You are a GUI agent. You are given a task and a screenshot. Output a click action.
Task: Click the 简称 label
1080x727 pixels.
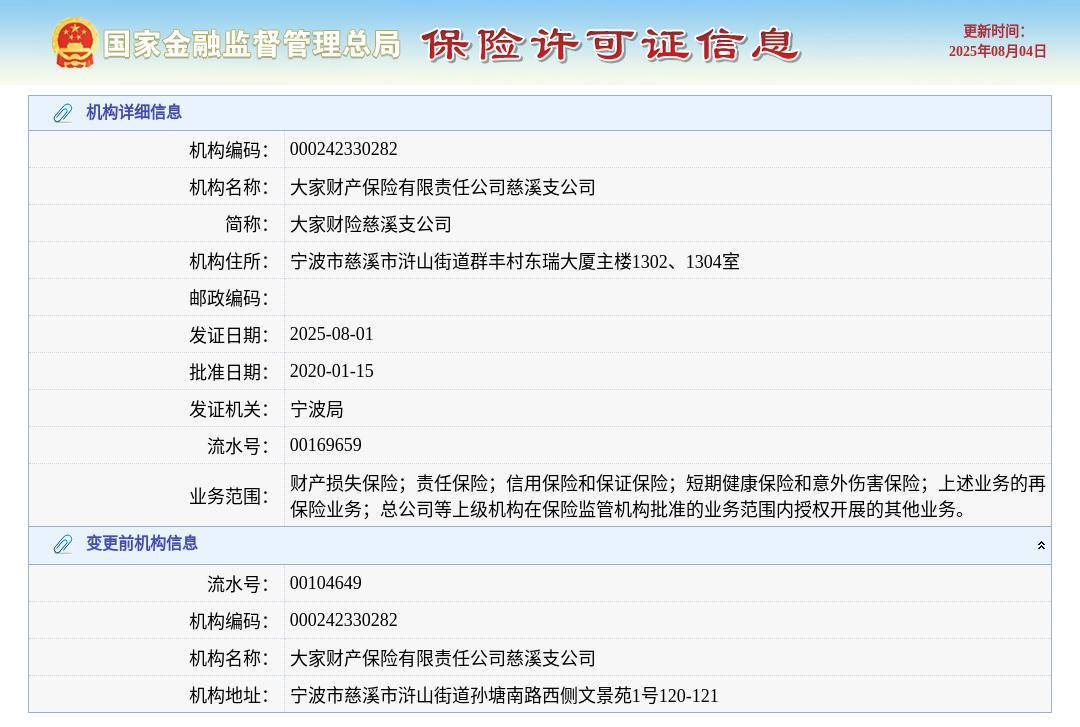pos(247,225)
